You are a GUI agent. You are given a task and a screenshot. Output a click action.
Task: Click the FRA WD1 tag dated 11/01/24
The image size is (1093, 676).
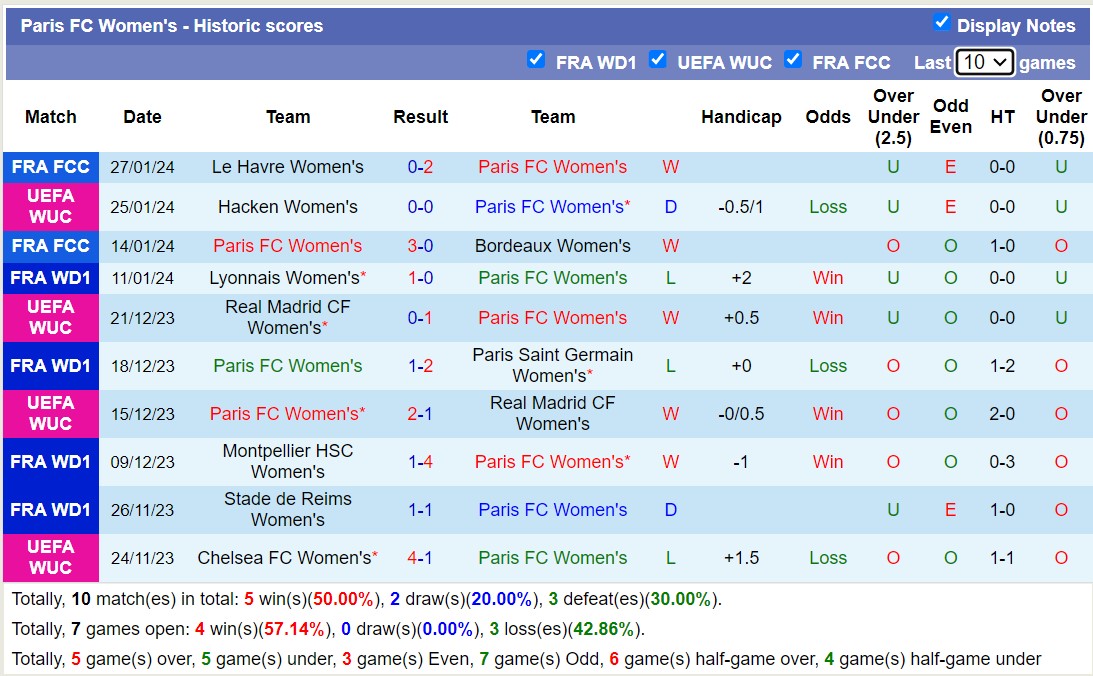pos(51,278)
